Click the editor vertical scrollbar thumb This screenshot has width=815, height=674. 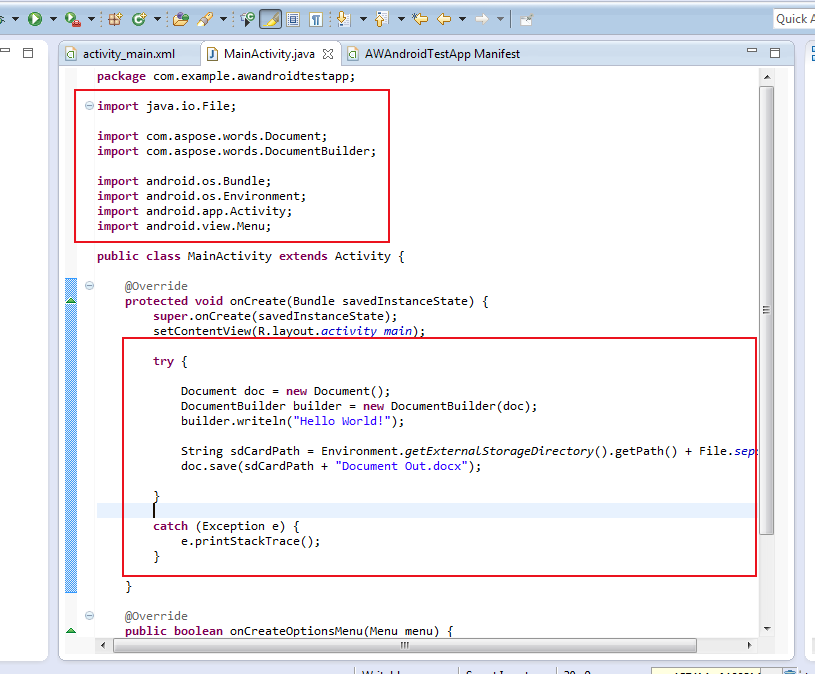coord(767,310)
